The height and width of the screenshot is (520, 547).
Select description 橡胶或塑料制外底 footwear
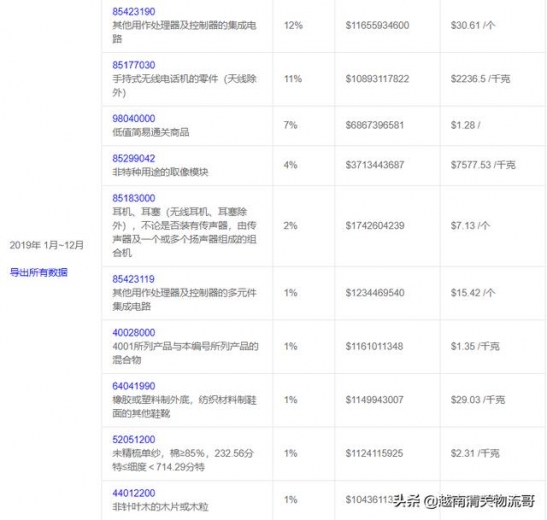185,407
